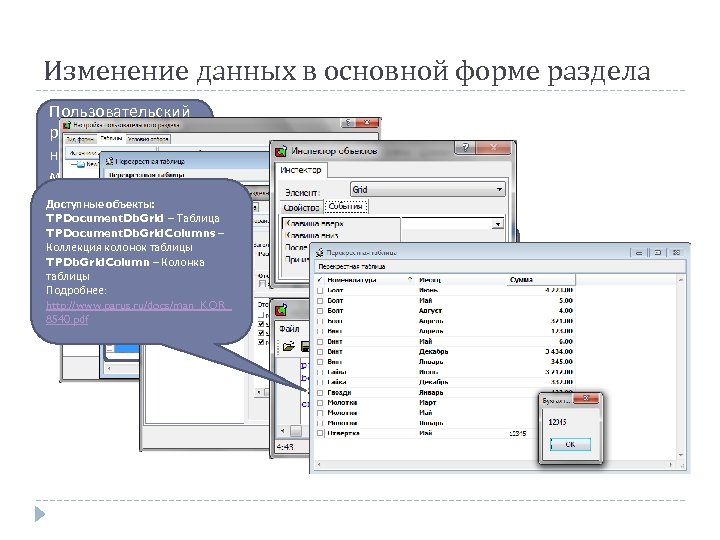Click the Месяц column header
The height and width of the screenshot is (540, 720).
point(461,280)
